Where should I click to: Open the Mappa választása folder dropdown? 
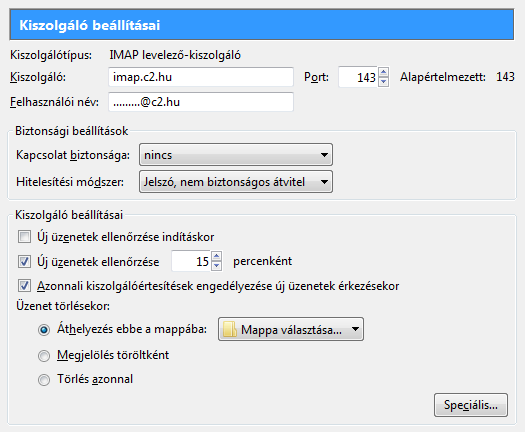(291, 330)
